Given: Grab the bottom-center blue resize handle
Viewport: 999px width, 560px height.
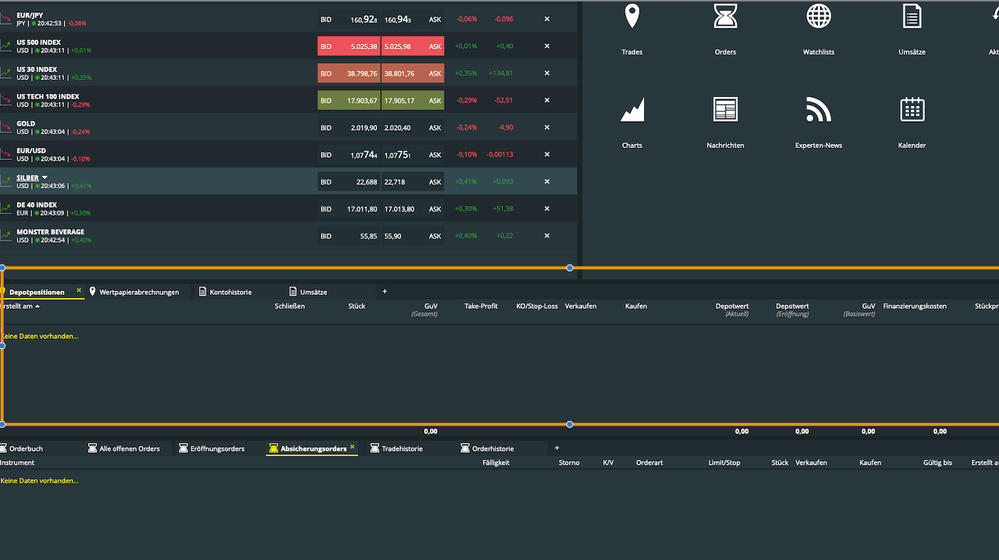Looking at the screenshot, I should click(570, 424).
